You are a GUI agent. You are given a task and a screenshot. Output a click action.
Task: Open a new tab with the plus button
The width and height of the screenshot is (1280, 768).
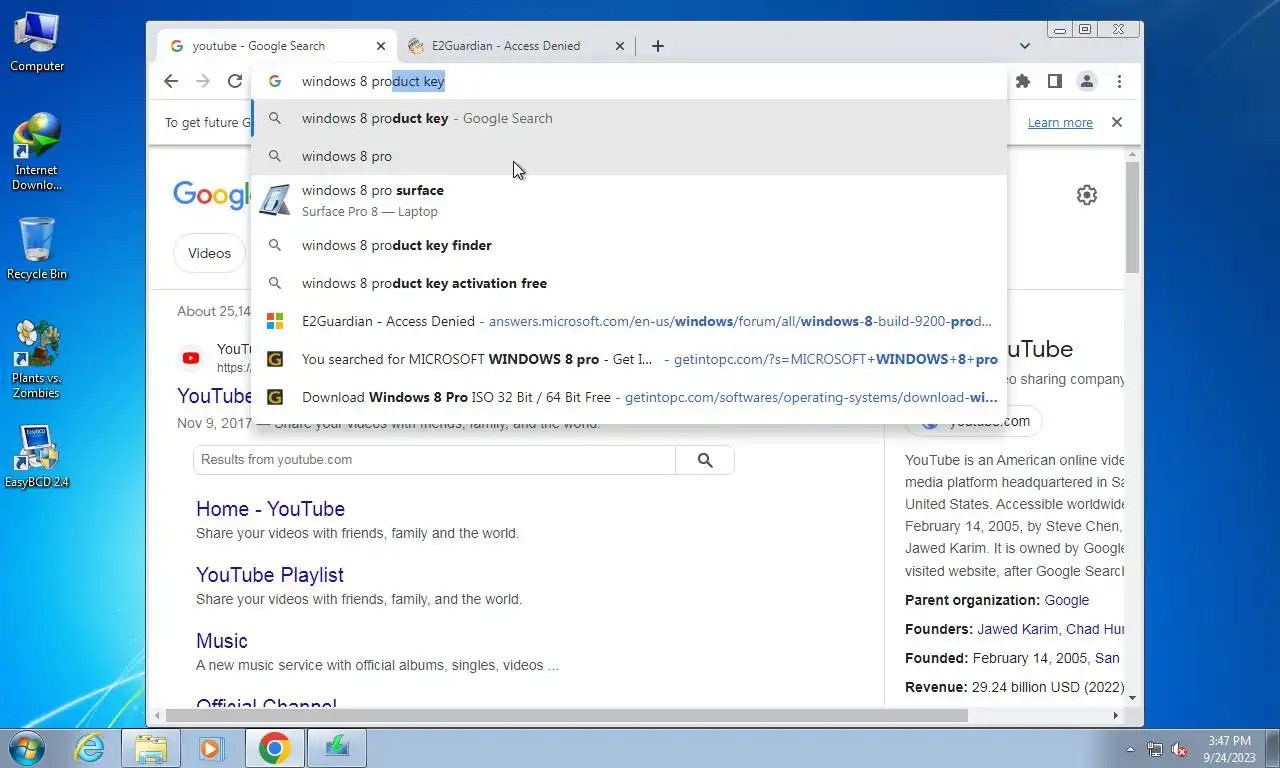pos(657,46)
